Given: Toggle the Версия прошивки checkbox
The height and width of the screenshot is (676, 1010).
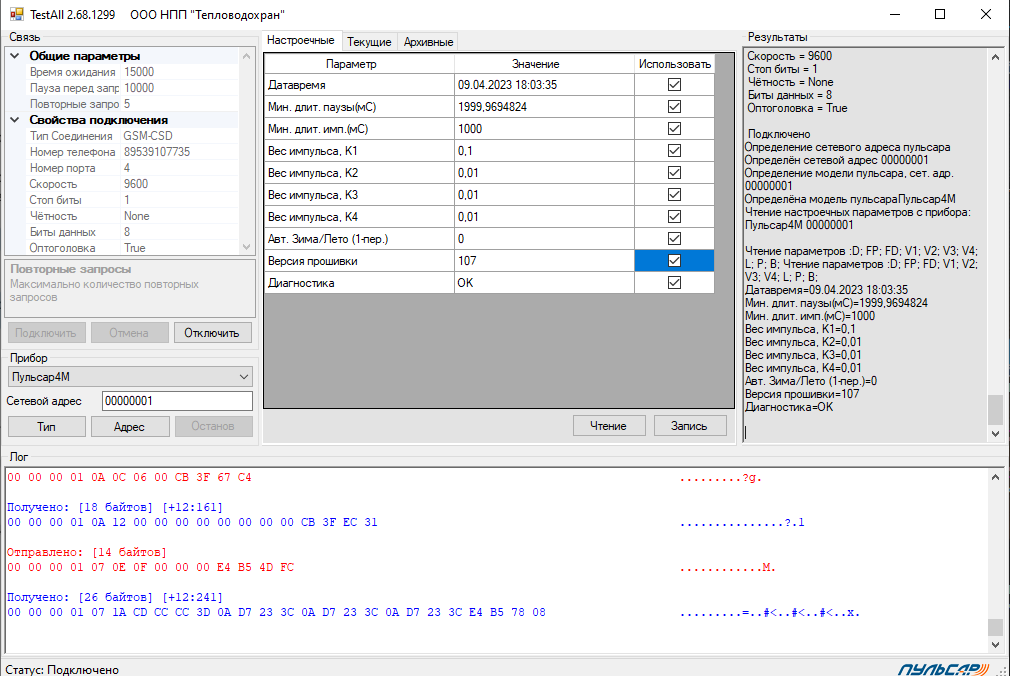Looking at the screenshot, I should point(674,260).
